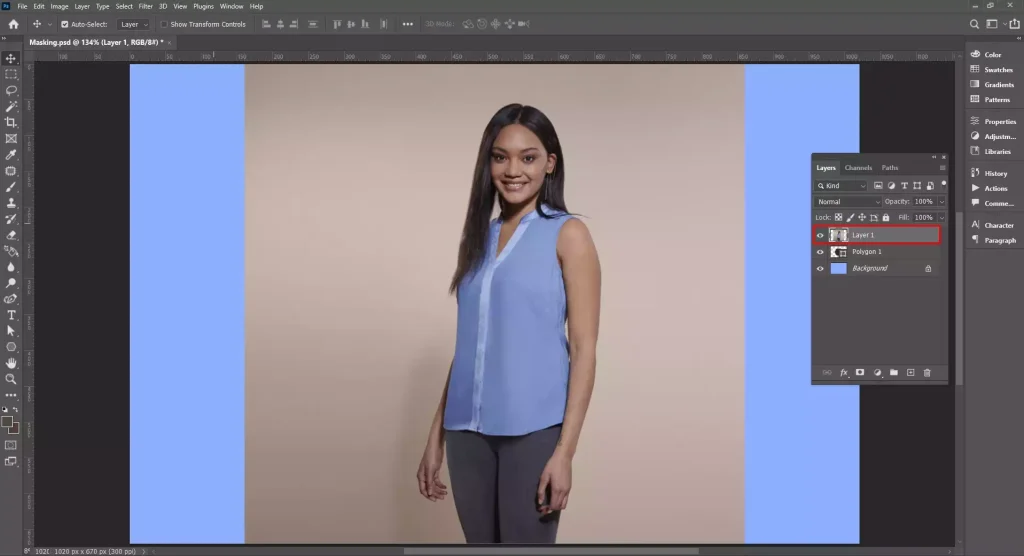Select the Brush tool
This screenshot has width=1024, height=556.
pyautogui.click(x=11, y=187)
